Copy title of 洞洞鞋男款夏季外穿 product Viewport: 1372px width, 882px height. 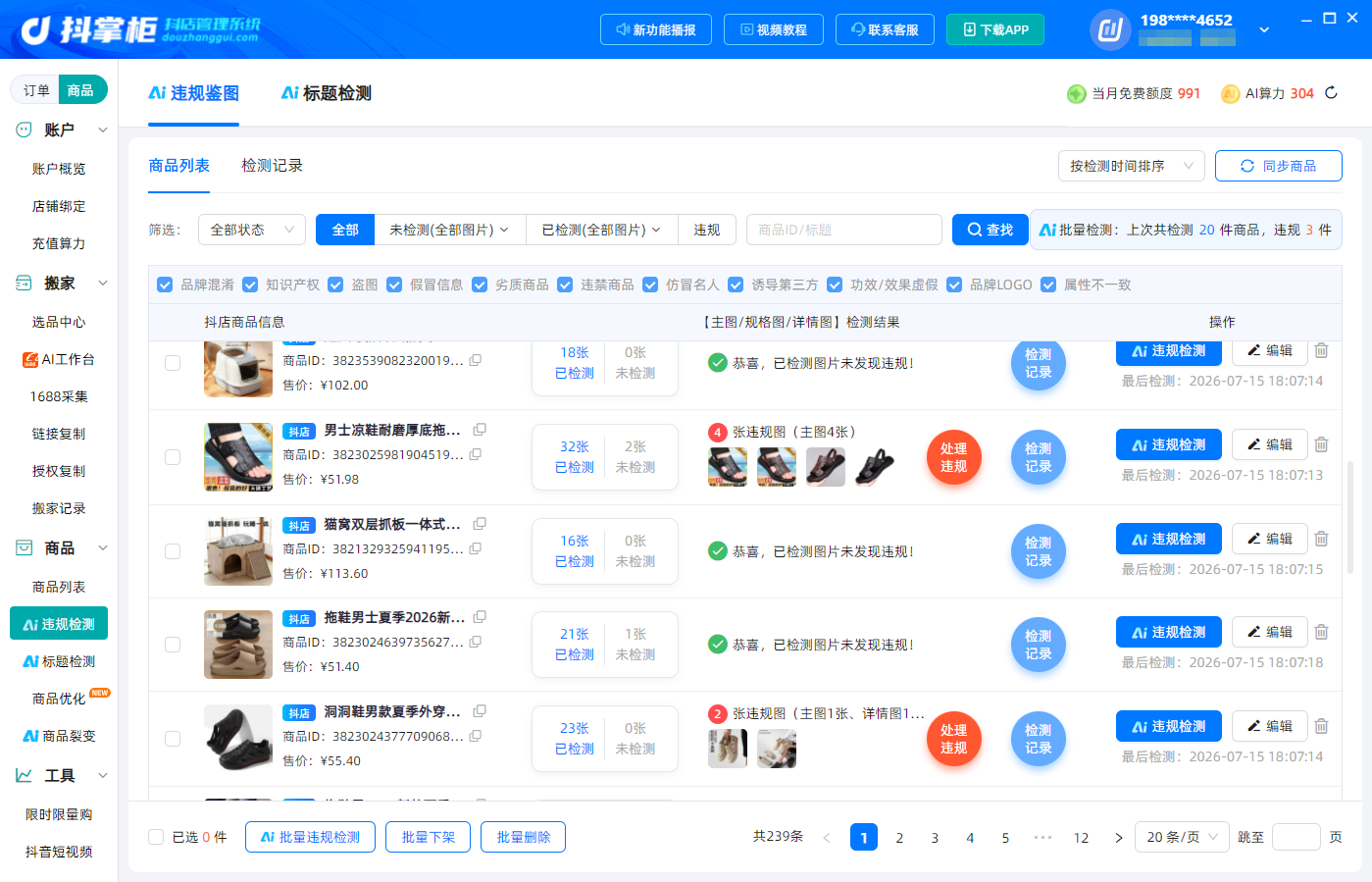pos(480,711)
